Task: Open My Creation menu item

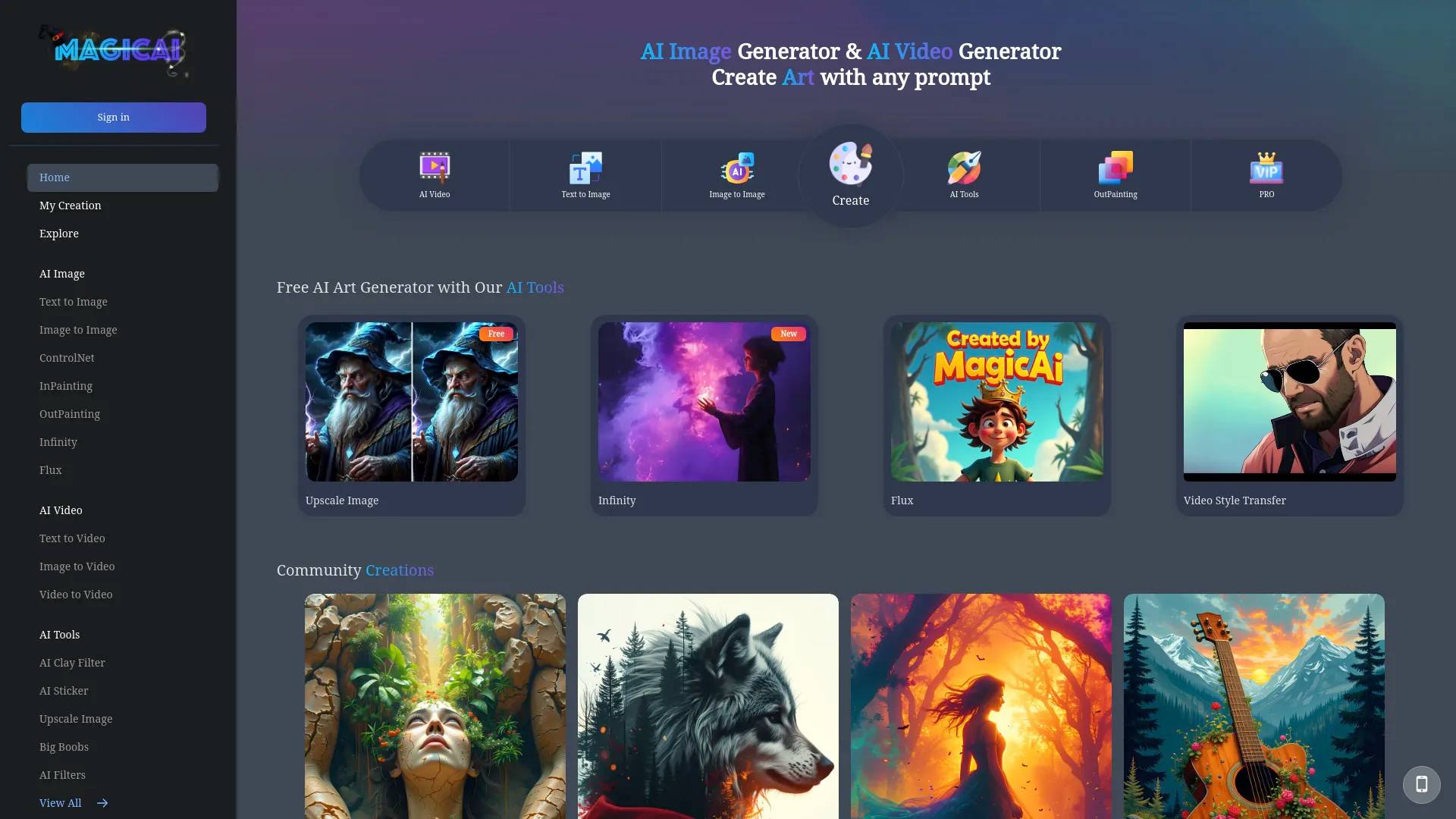Action: point(71,206)
